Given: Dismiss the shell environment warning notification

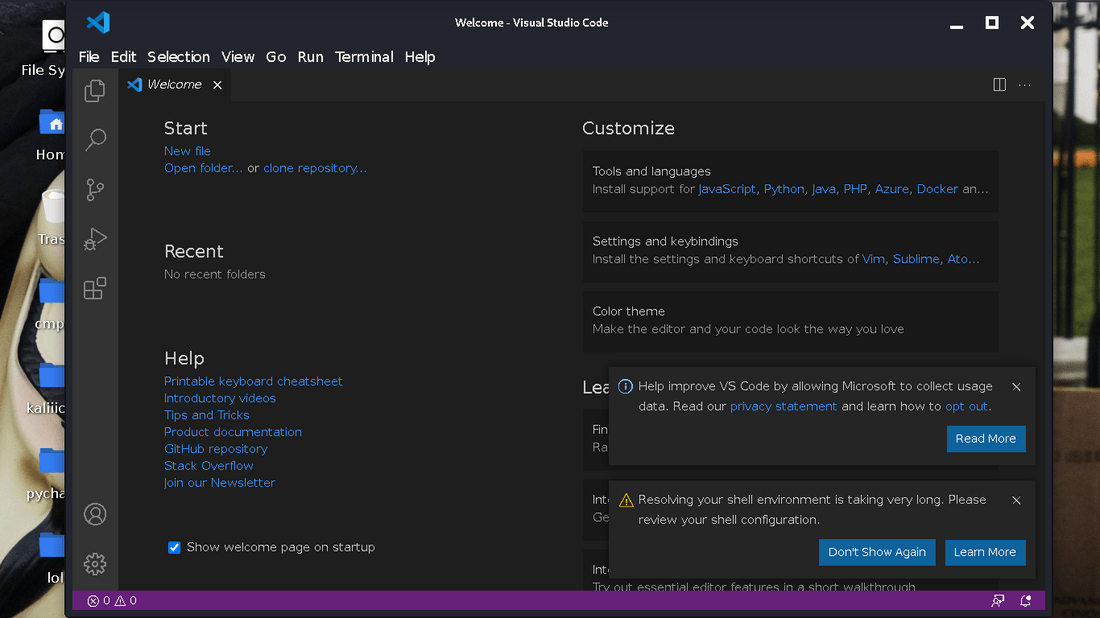Looking at the screenshot, I should tap(1016, 500).
